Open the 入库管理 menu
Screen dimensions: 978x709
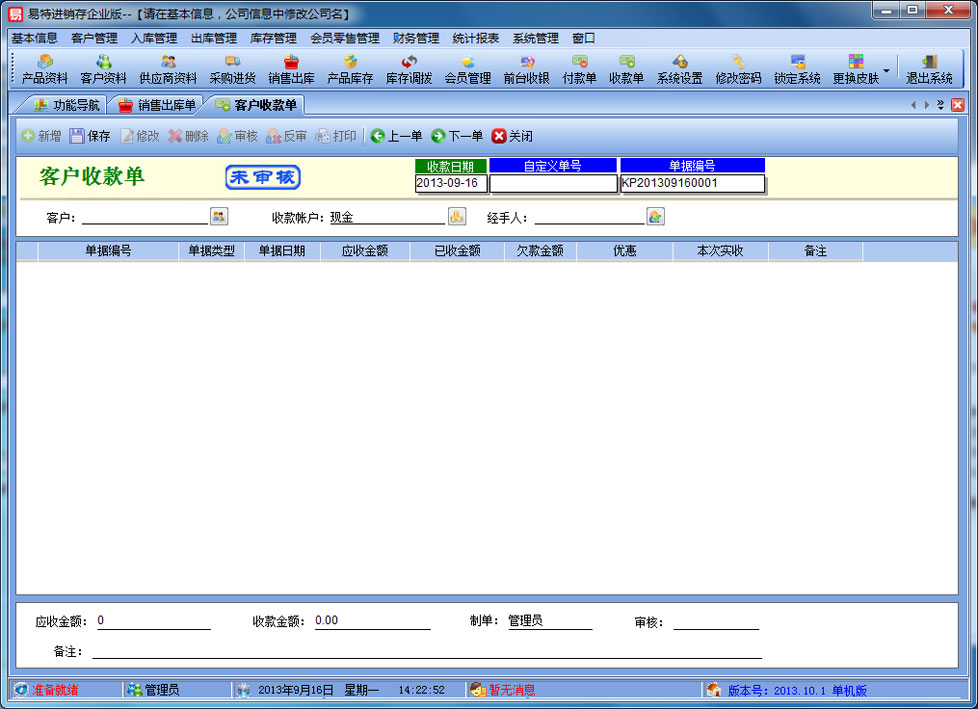click(154, 38)
